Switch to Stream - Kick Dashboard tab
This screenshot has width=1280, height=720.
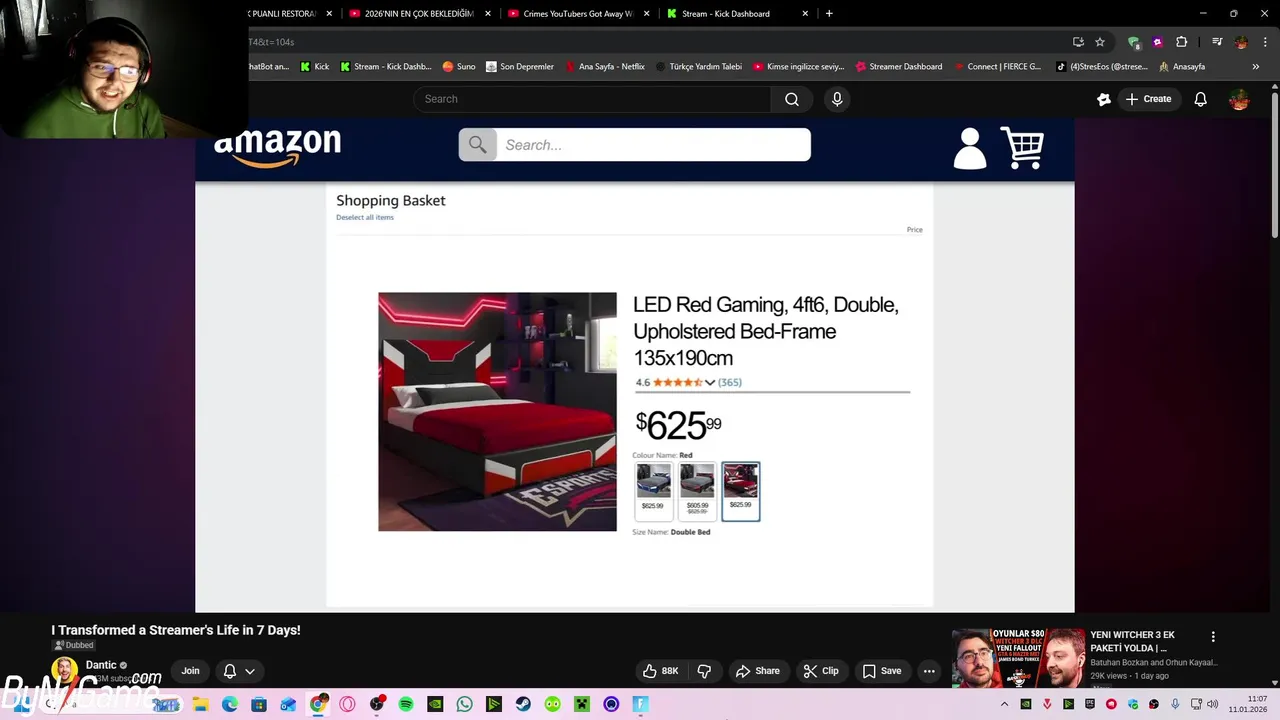click(x=737, y=14)
